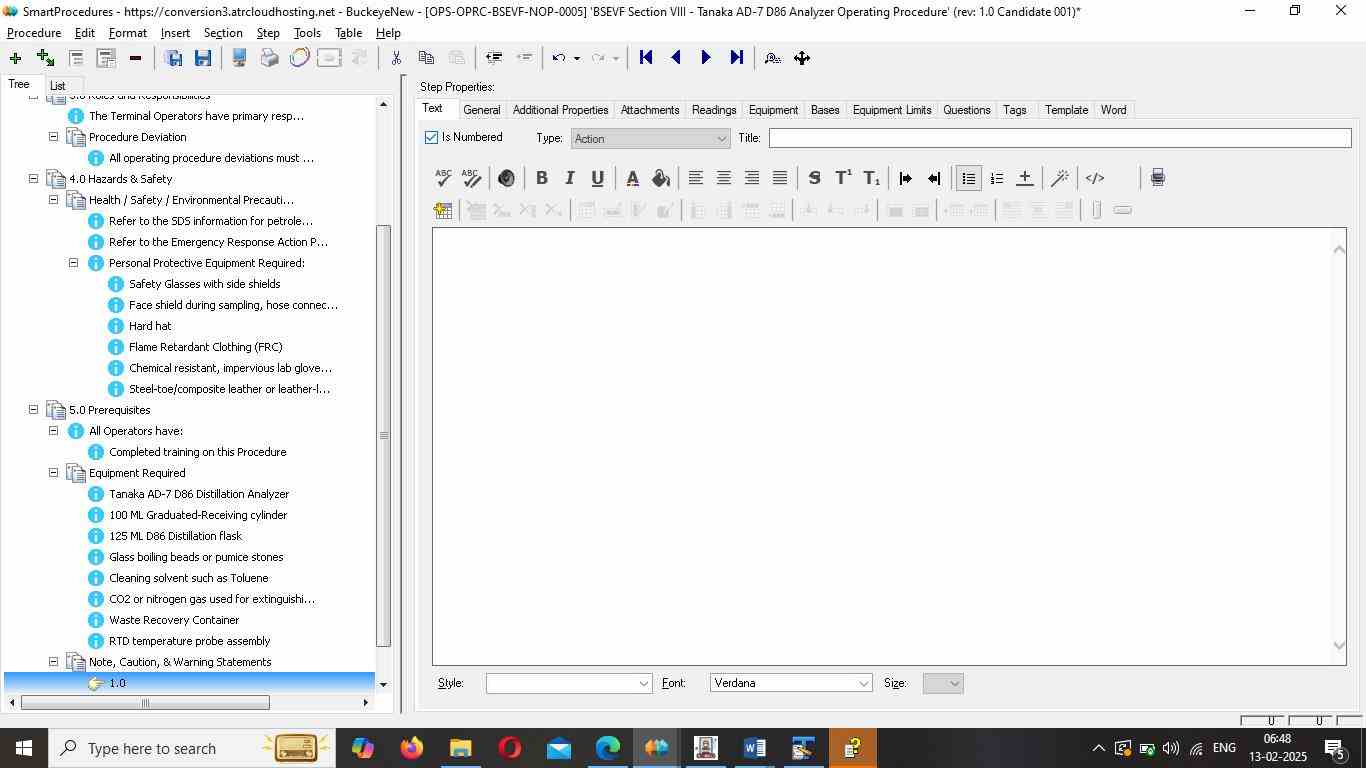This screenshot has width=1366, height=768.
Task: Open the Section menu
Action: pyautogui.click(x=223, y=33)
